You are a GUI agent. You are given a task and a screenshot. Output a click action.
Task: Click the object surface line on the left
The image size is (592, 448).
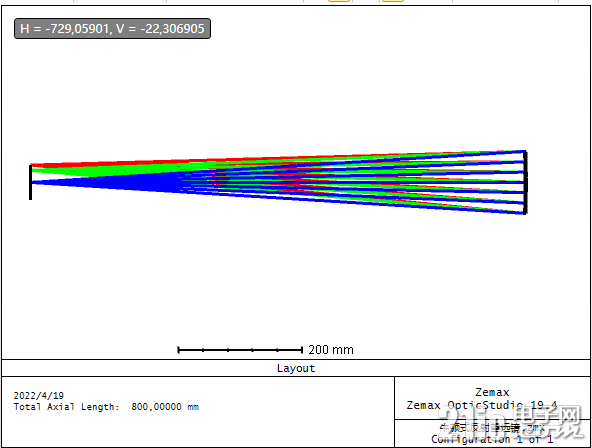click(30, 182)
